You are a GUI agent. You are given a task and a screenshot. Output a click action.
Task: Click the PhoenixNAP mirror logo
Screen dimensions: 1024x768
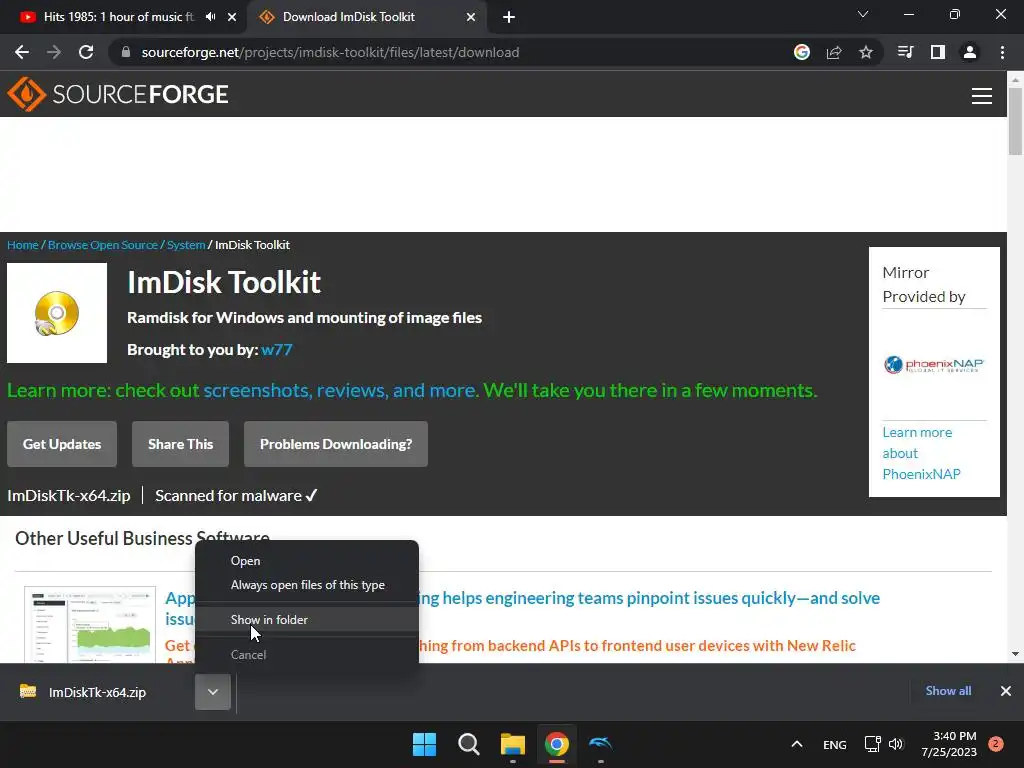(x=934, y=364)
